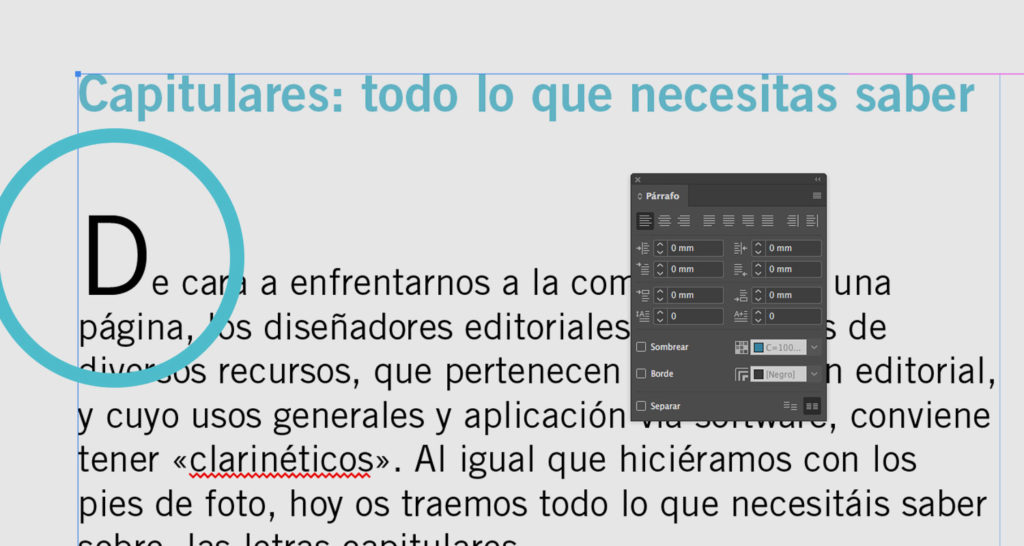Click the left indent stepper arrows
The height and width of the screenshot is (546, 1024).
[660, 248]
